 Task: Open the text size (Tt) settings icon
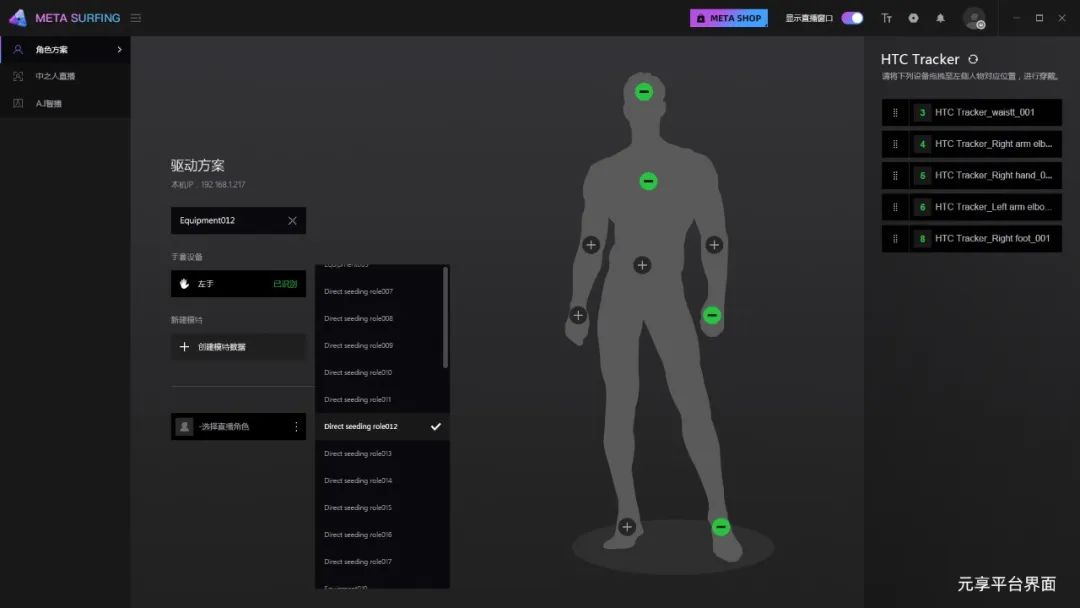[x=886, y=18]
